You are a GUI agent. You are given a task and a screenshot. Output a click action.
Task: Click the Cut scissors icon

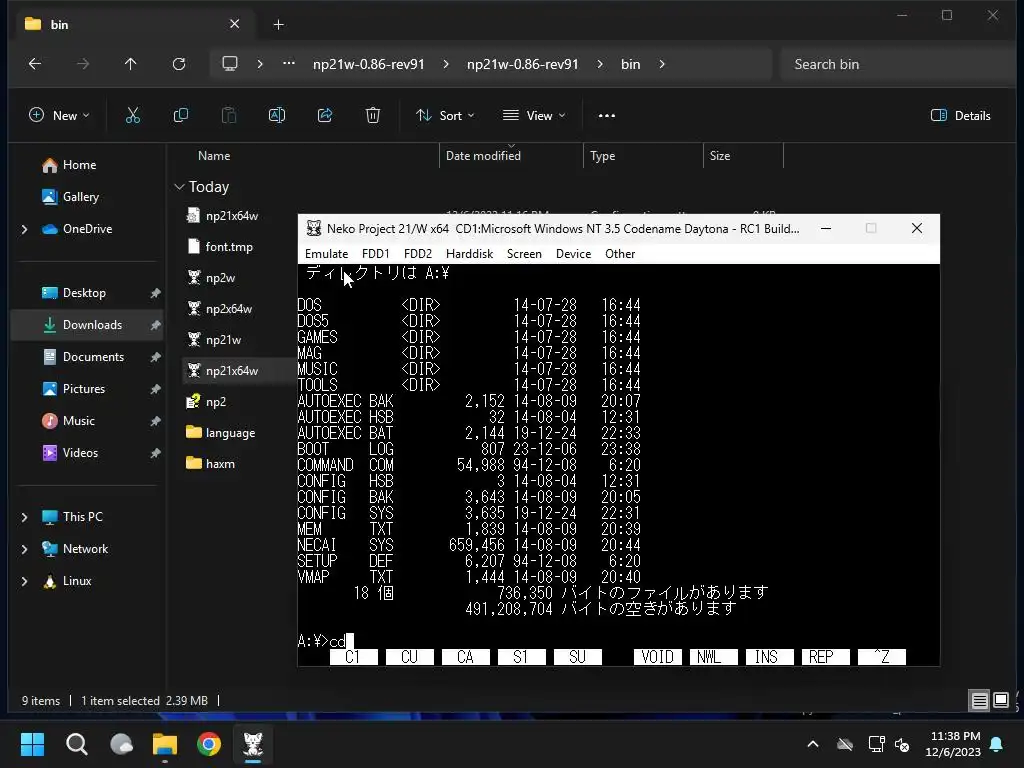(133, 116)
